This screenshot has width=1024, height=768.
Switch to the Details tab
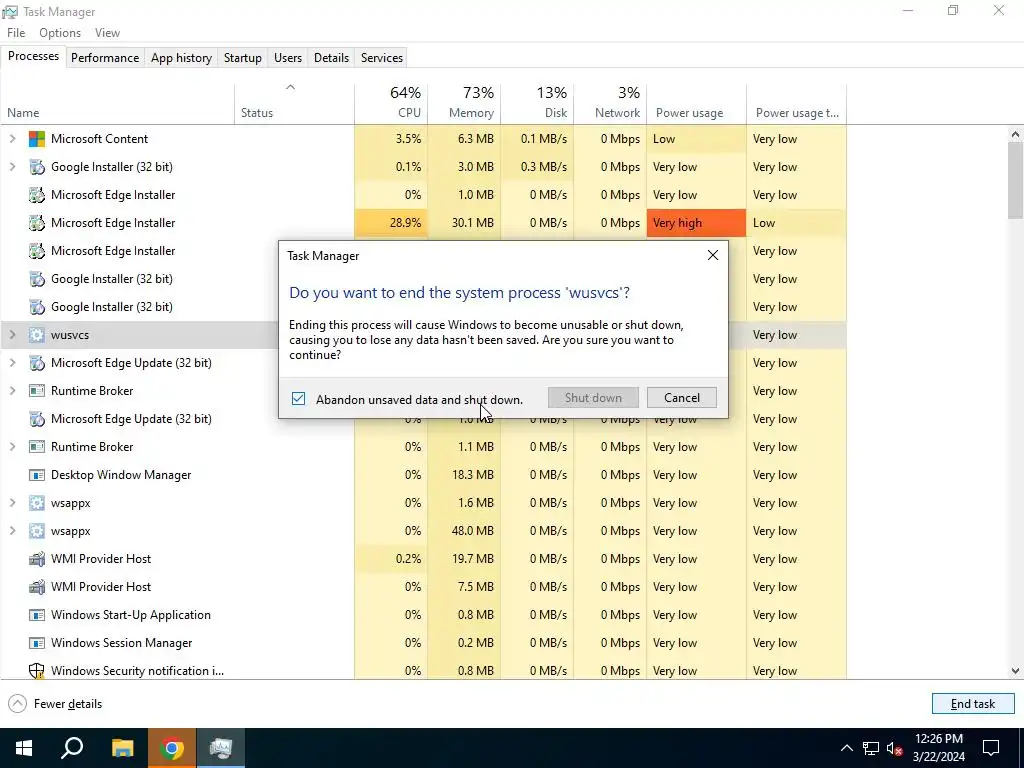coord(331,57)
